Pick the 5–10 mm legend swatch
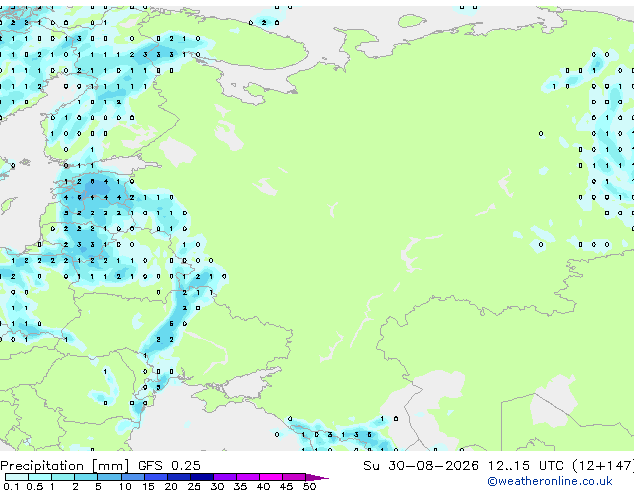634x490 pixels. [x=109, y=477]
